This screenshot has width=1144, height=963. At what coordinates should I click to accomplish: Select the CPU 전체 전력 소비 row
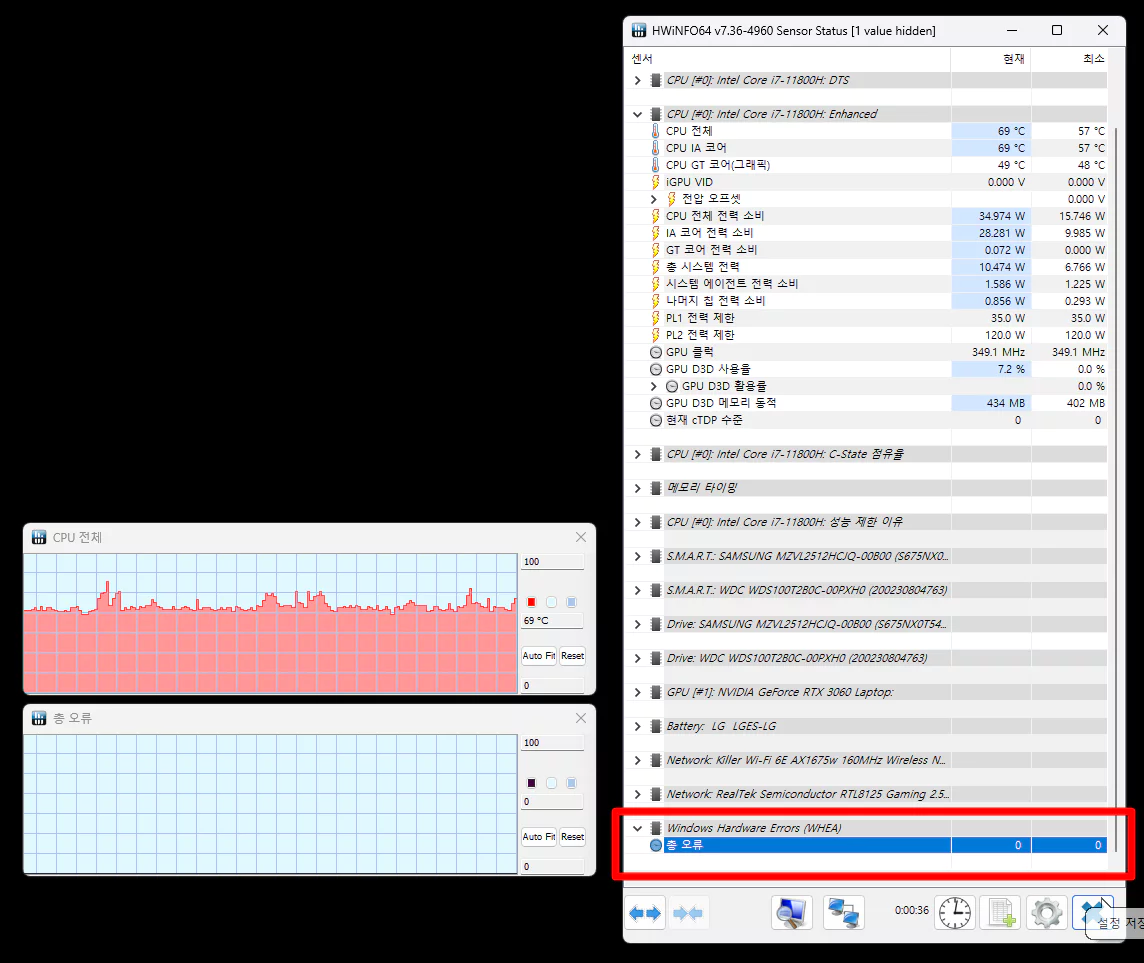click(866, 216)
